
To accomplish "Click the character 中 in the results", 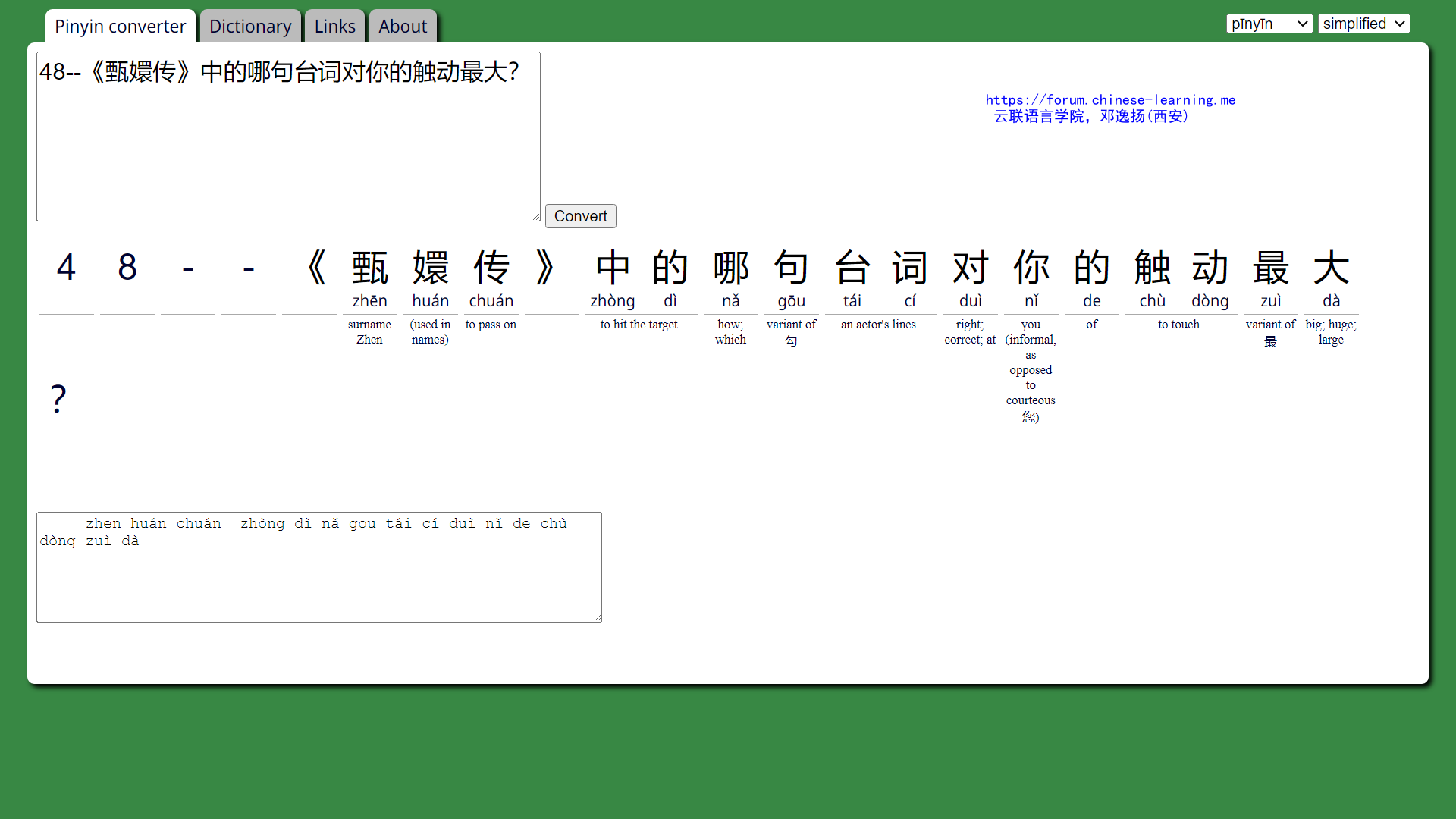I will pyautogui.click(x=613, y=268).
